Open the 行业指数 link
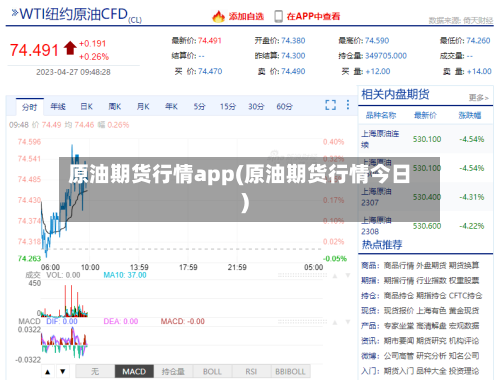500x380 pixels. (x=431, y=281)
